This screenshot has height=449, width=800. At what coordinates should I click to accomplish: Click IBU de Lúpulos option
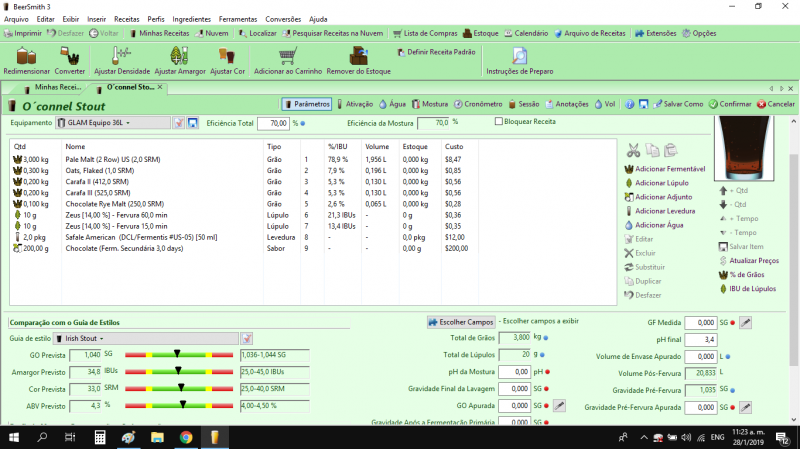[x=747, y=289]
